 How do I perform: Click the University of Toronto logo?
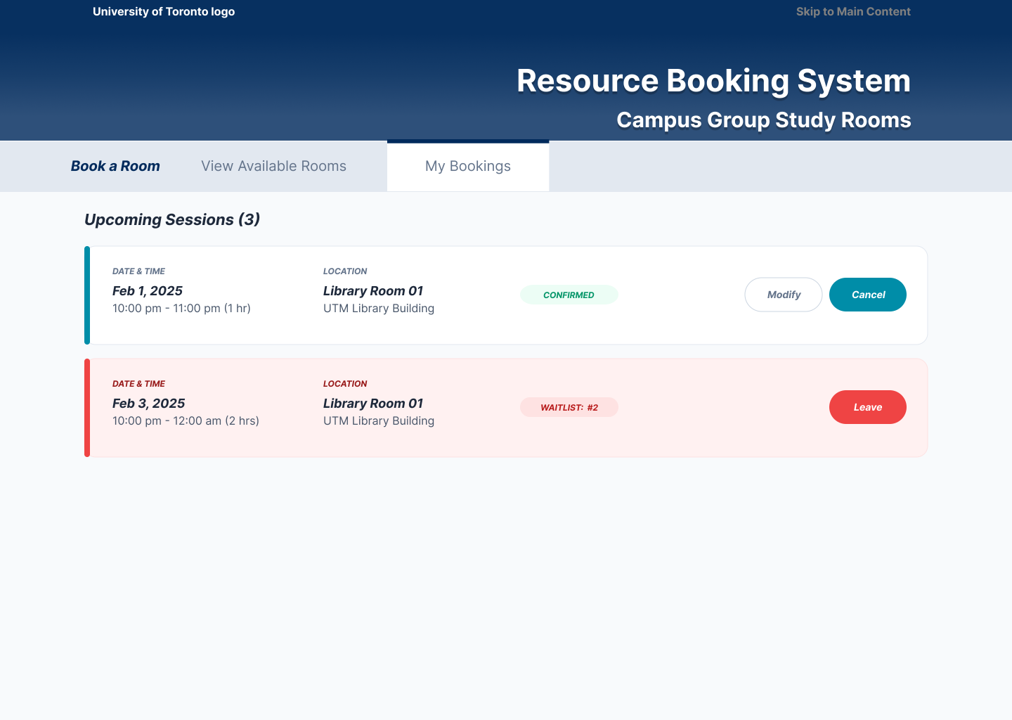point(163,11)
